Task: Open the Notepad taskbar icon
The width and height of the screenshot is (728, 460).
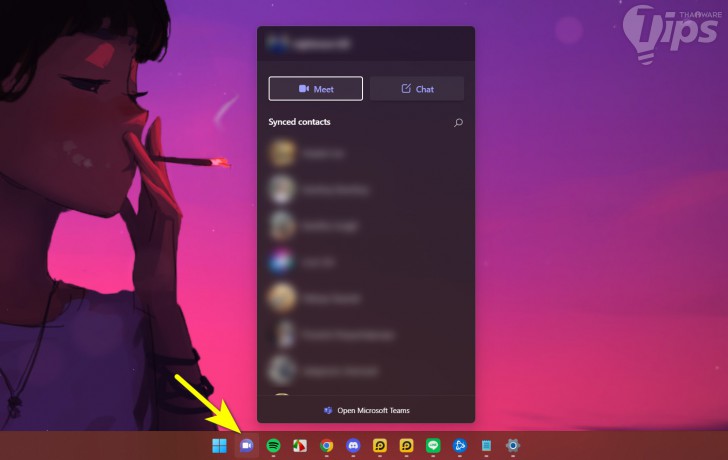Action: (x=486, y=446)
